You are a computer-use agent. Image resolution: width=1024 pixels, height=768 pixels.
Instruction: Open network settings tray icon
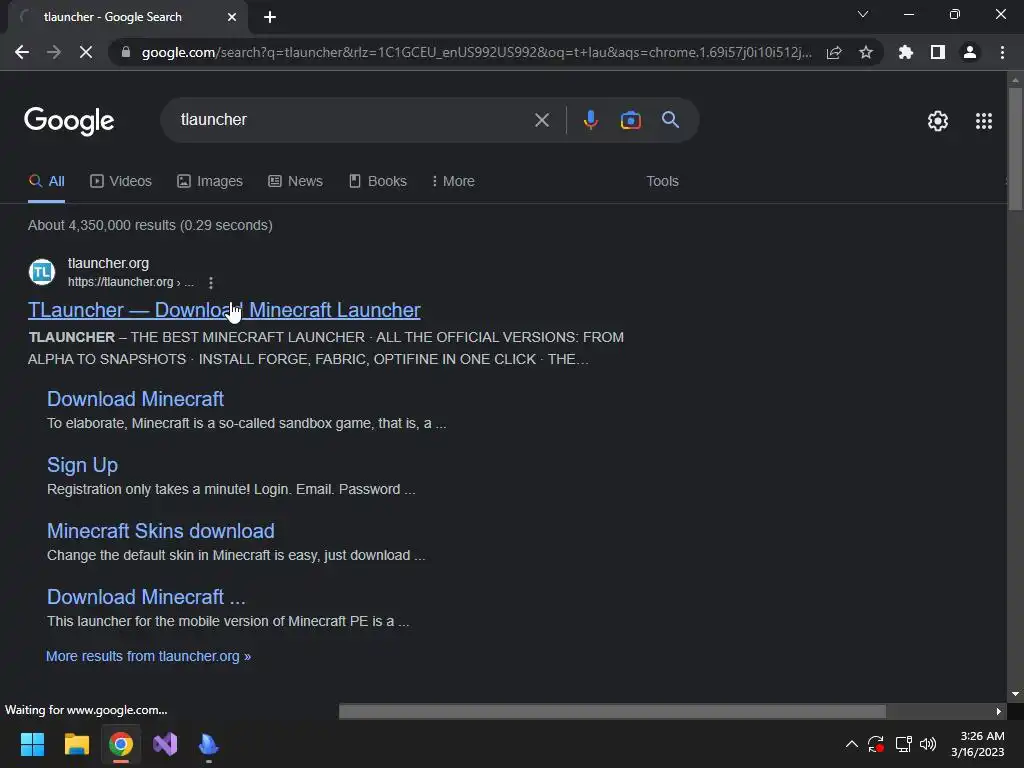click(903, 744)
